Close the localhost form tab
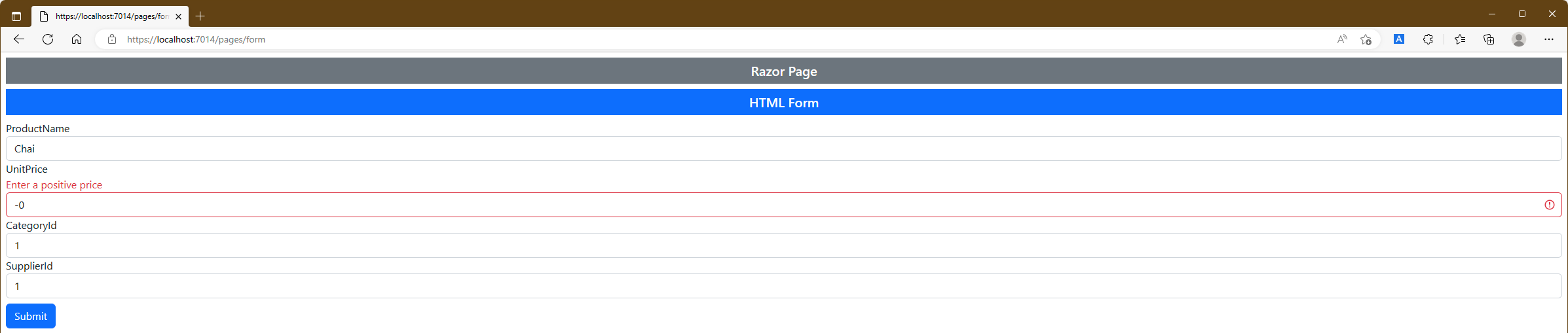1568x333 pixels. 178,16
